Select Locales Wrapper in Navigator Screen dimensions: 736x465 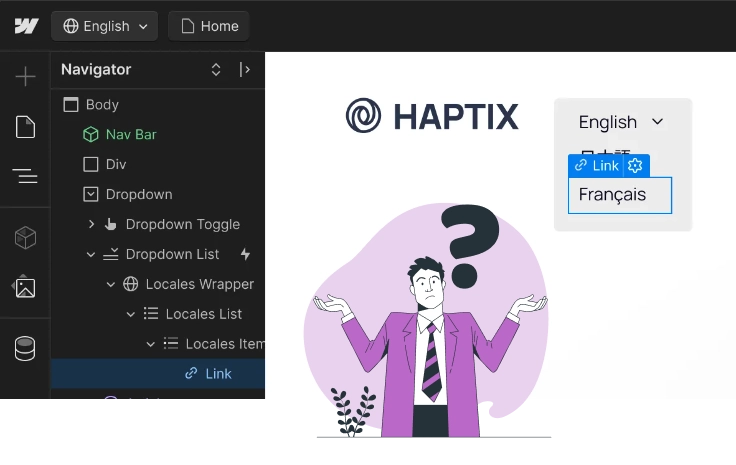(199, 284)
